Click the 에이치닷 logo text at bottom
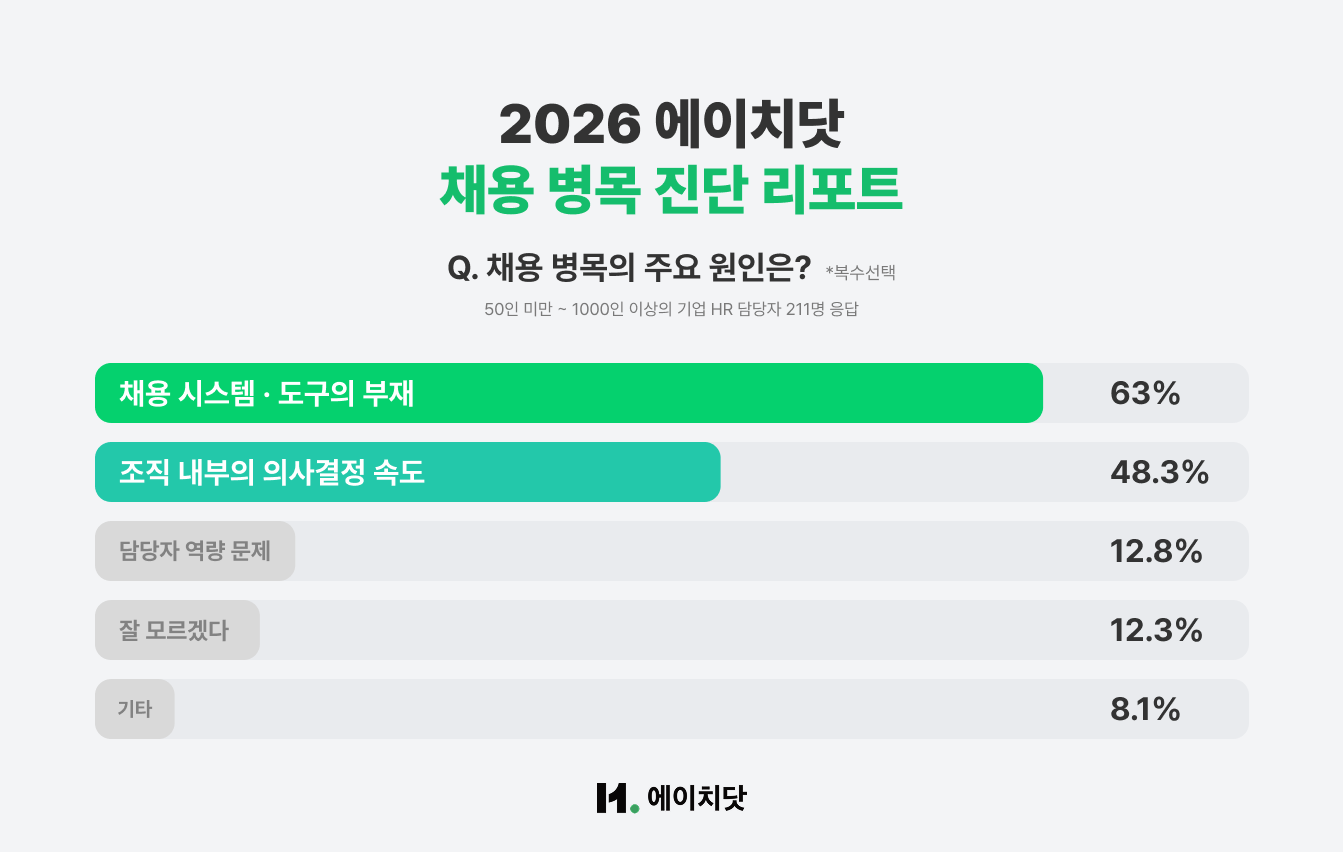This screenshot has width=1343, height=852. (x=697, y=798)
